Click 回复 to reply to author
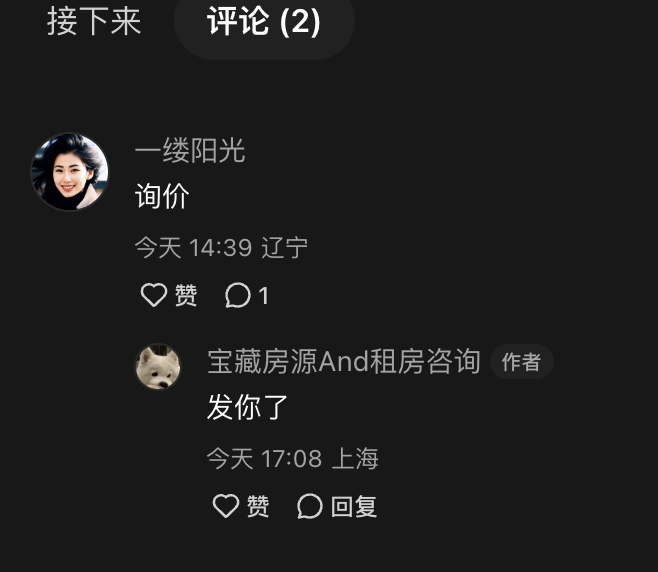 pyautogui.click(x=353, y=507)
